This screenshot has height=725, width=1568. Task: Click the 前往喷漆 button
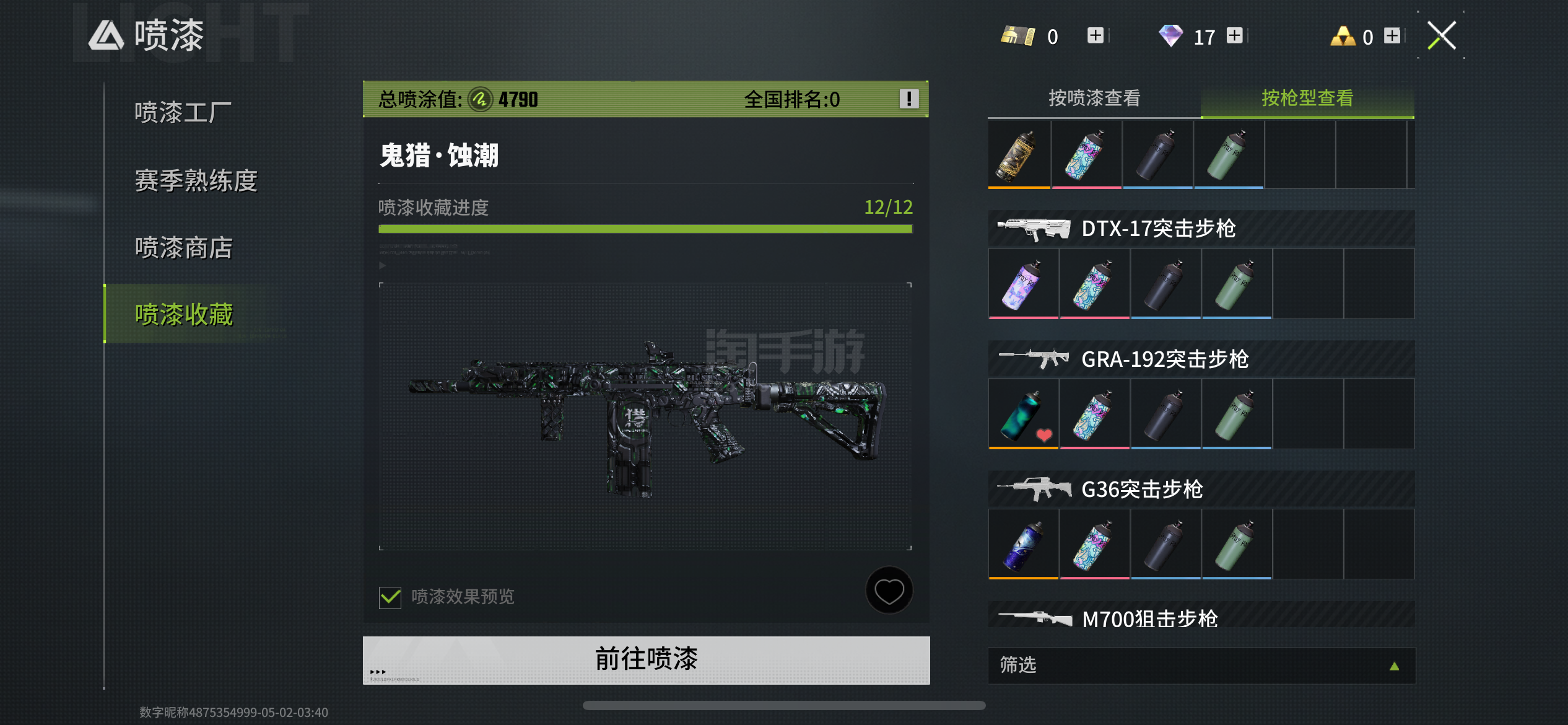646,659
